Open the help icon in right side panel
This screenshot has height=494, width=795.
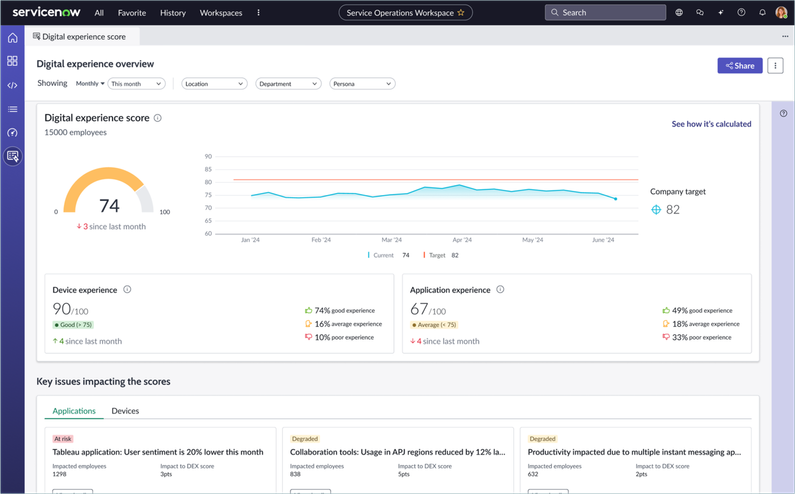click(x=783, y=114)
